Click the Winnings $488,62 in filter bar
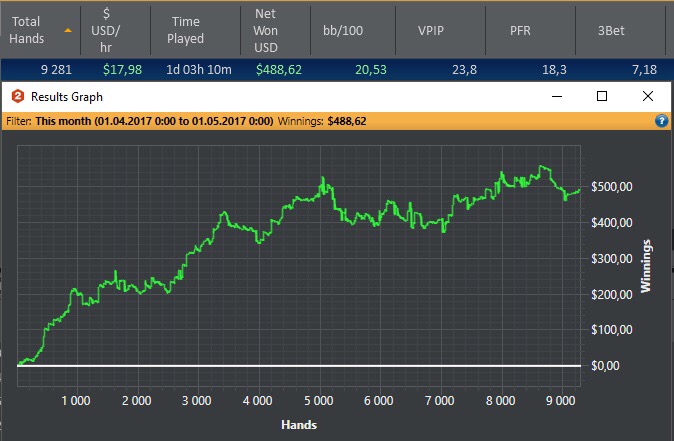 click(322, 121)
